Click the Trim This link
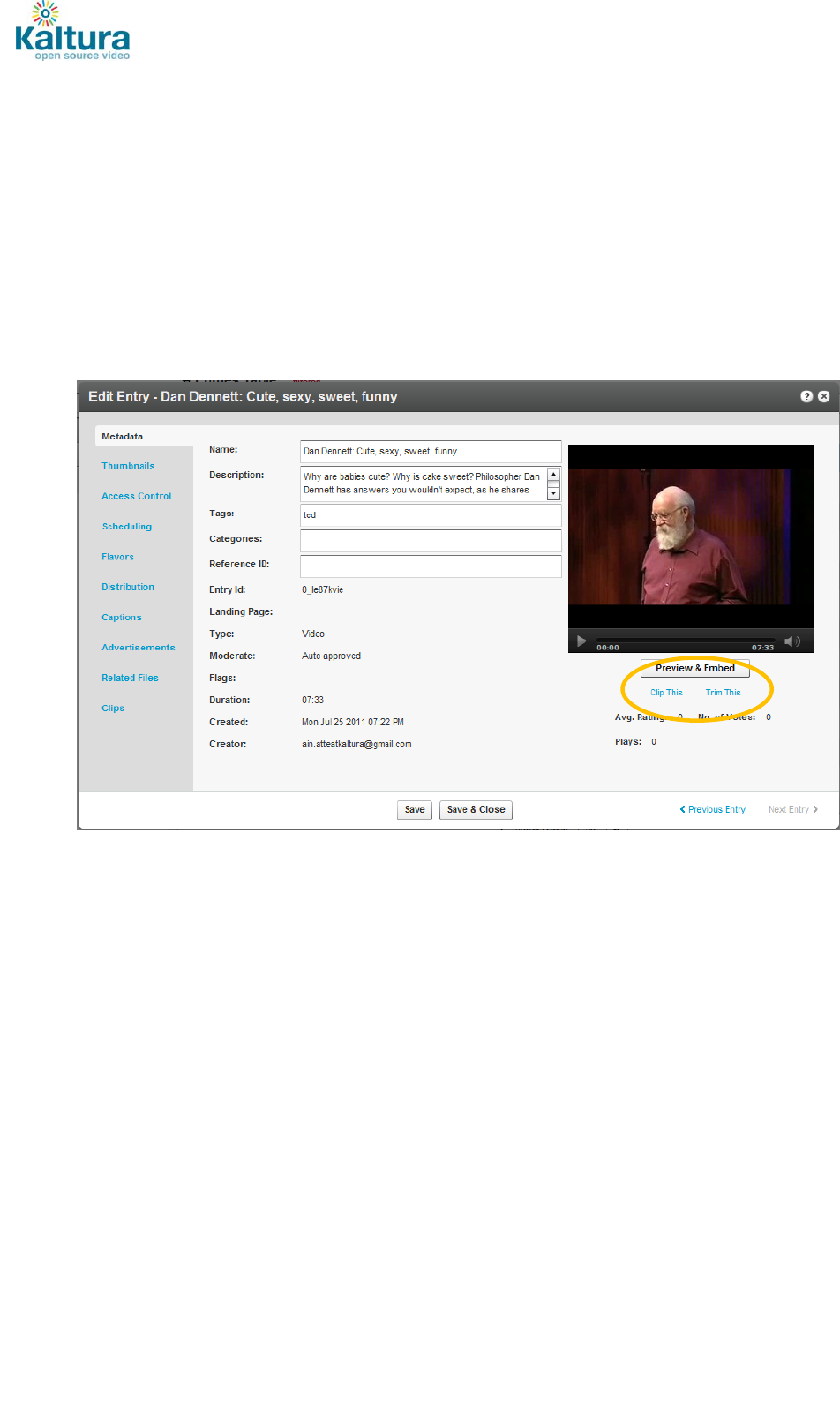This screenshot has width=840, height=1410. click(x=723, y=693)
